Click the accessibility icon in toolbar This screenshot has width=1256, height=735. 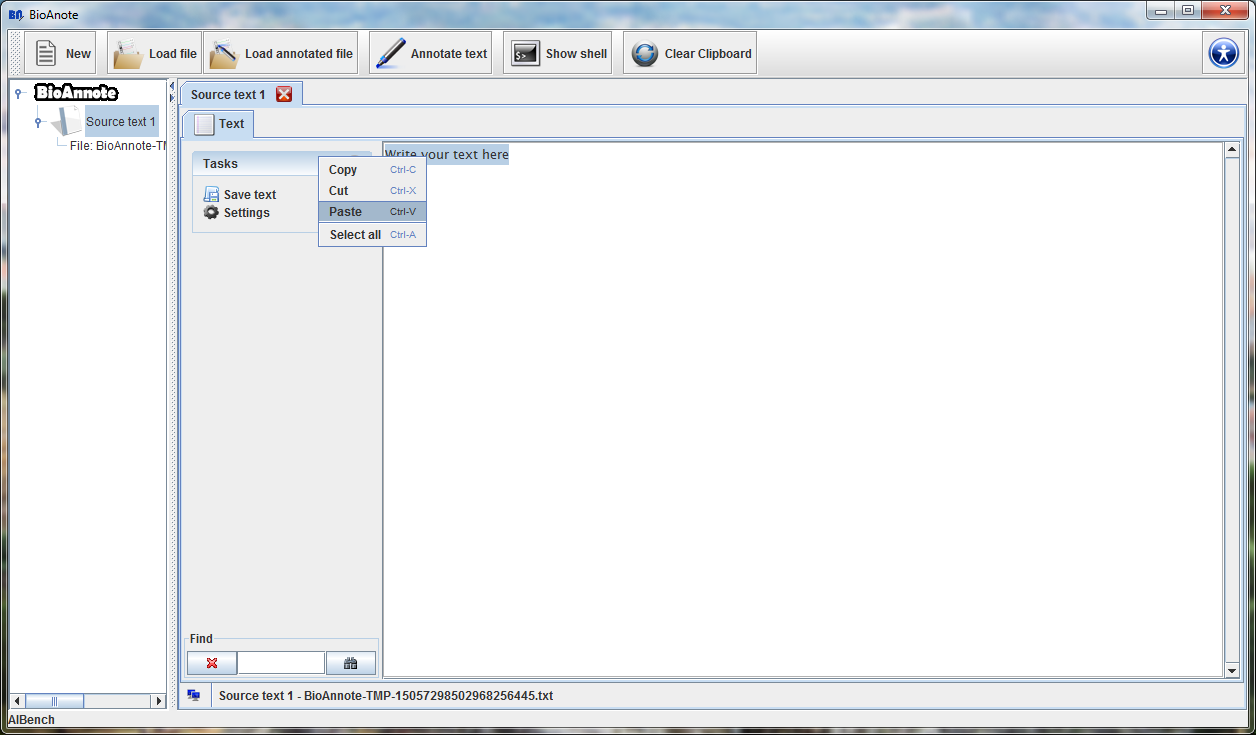[1223, 53]
